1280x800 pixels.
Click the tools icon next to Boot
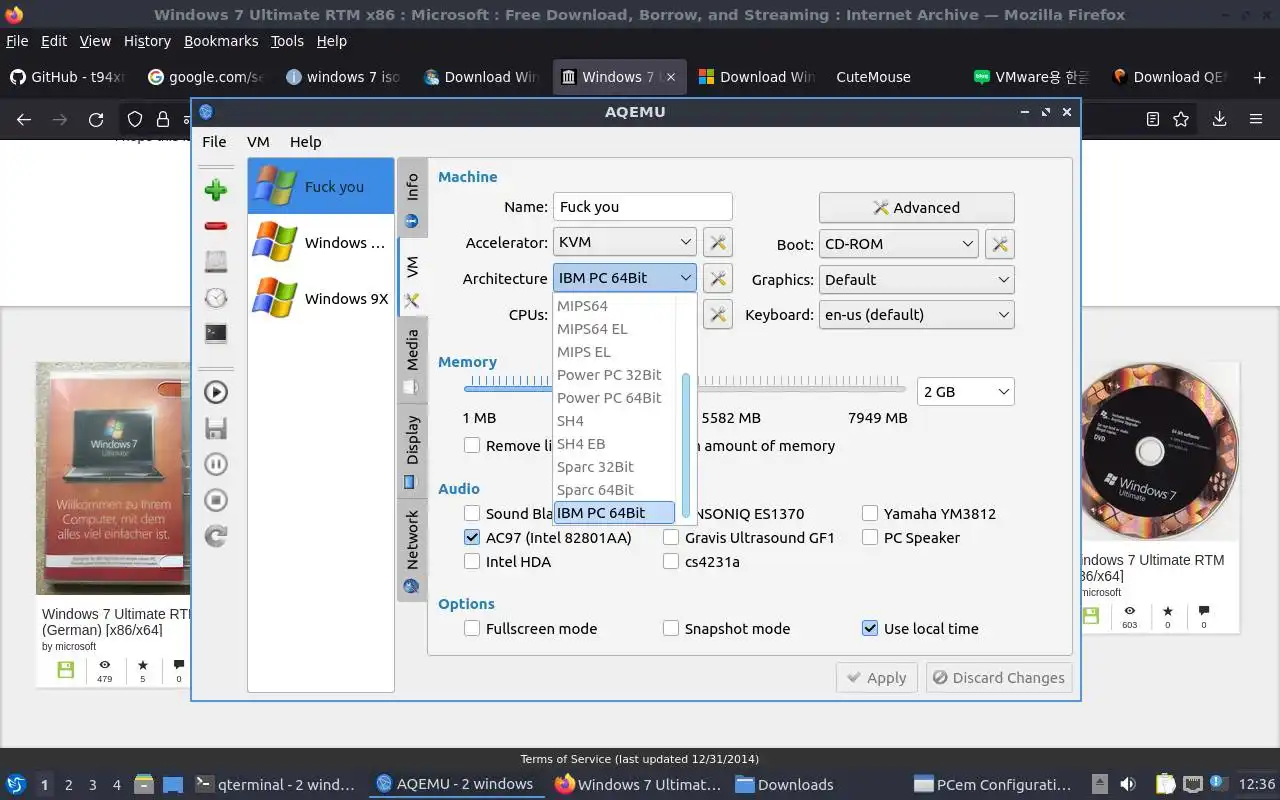pos(999,243)
